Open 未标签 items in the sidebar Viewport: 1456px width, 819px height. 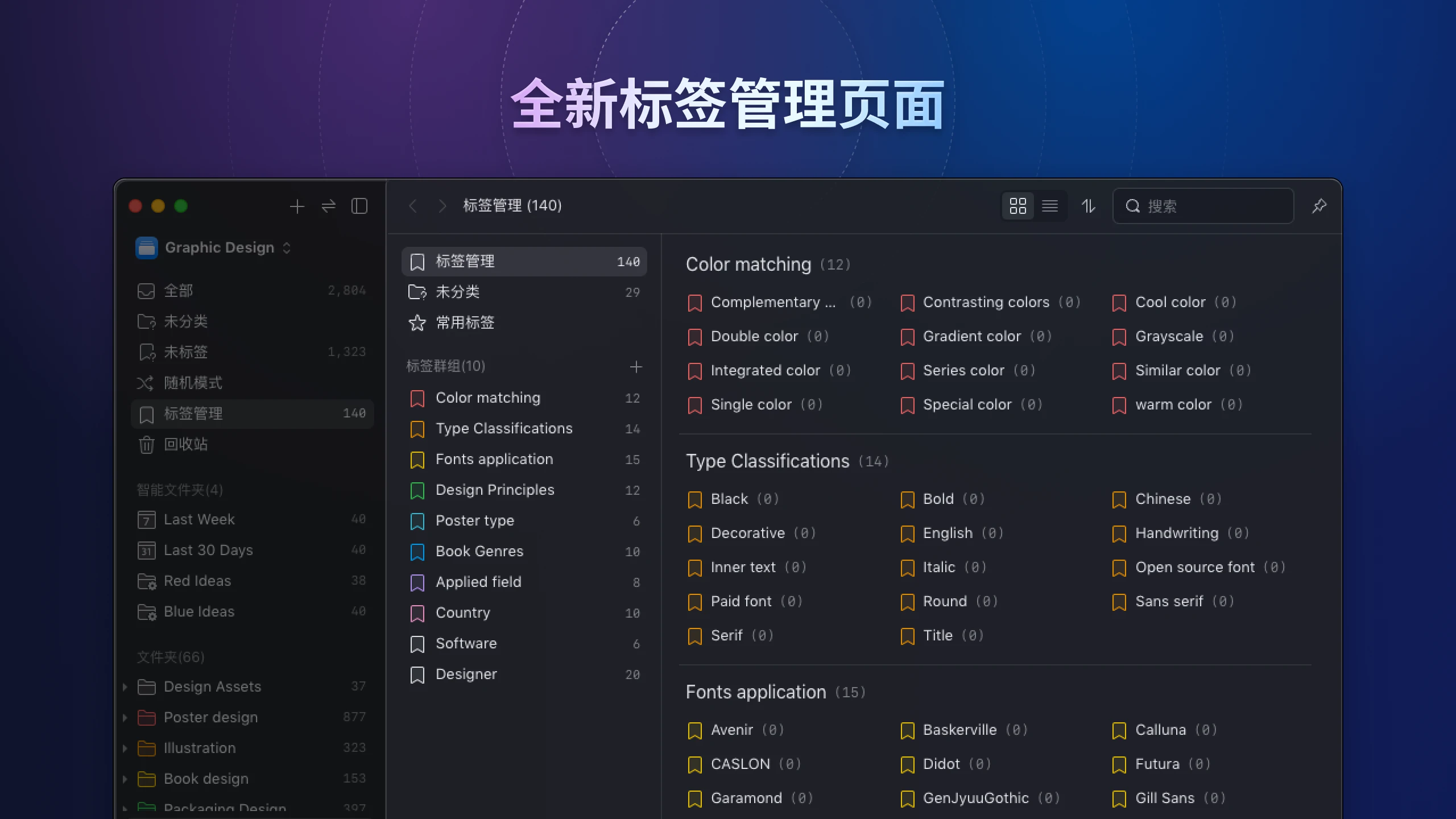tap(252, 352)
